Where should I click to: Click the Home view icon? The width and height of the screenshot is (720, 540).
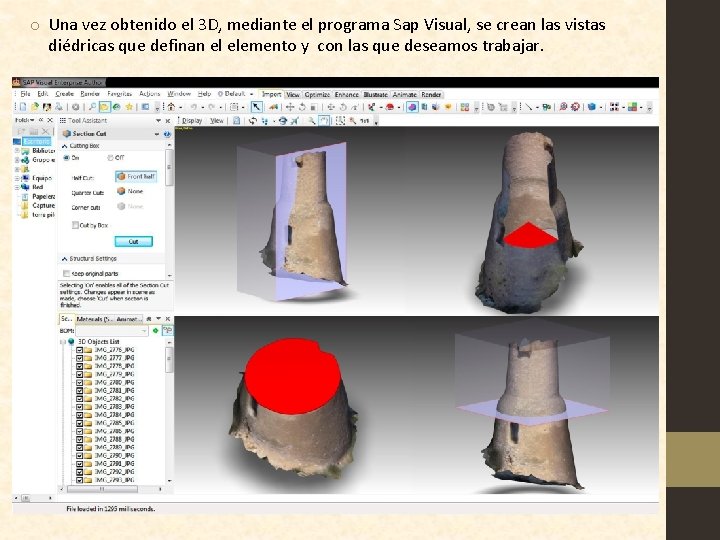(x=171, y=107)
